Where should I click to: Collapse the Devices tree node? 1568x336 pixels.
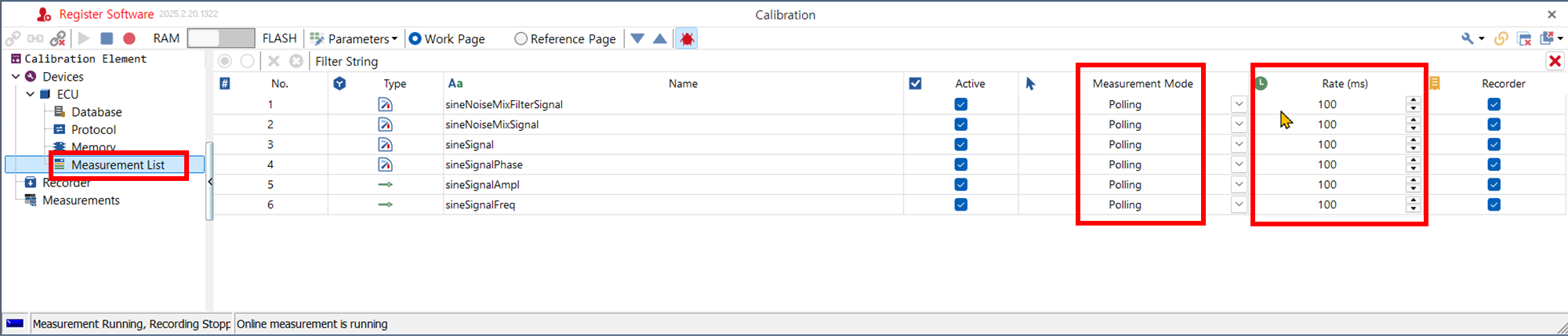click(16, 77)
